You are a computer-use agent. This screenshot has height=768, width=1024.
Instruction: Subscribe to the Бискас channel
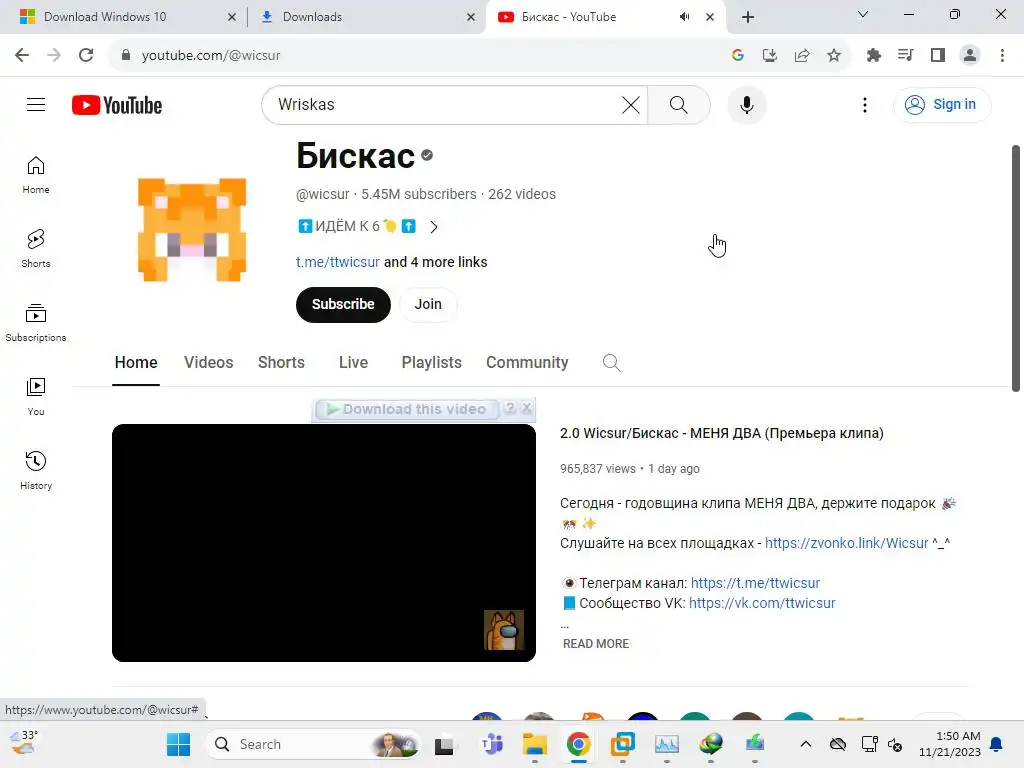(x=343, y=304)
